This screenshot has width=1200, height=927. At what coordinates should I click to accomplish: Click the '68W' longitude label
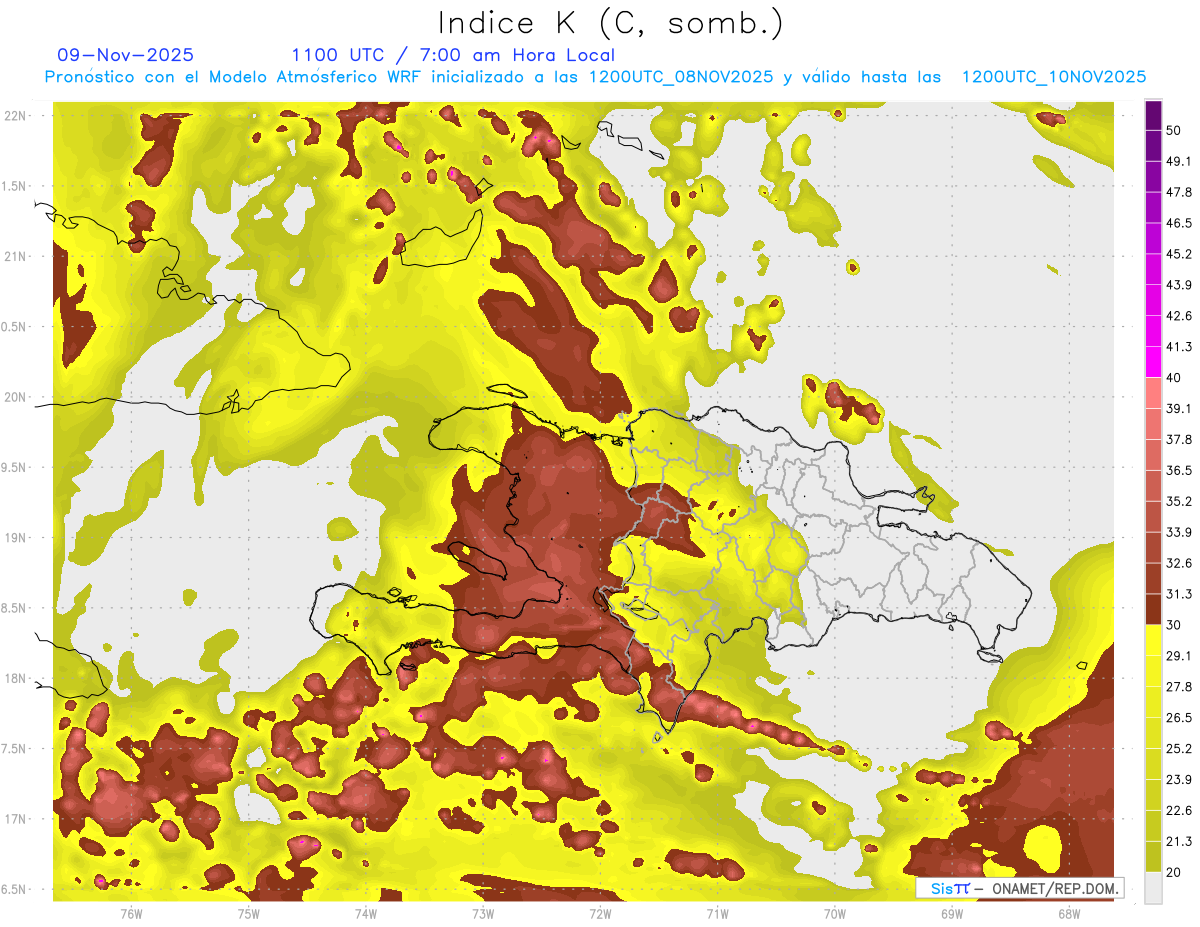coord(1069,914)
